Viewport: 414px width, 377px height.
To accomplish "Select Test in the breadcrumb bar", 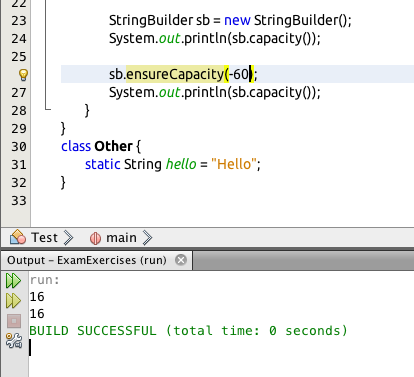I will point(44,238).
